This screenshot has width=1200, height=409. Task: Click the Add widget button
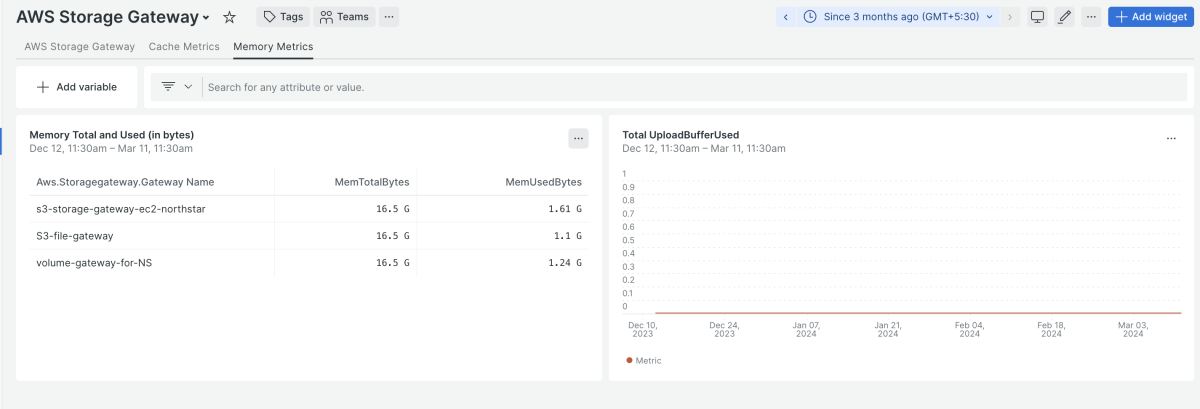pos(1151,17)
